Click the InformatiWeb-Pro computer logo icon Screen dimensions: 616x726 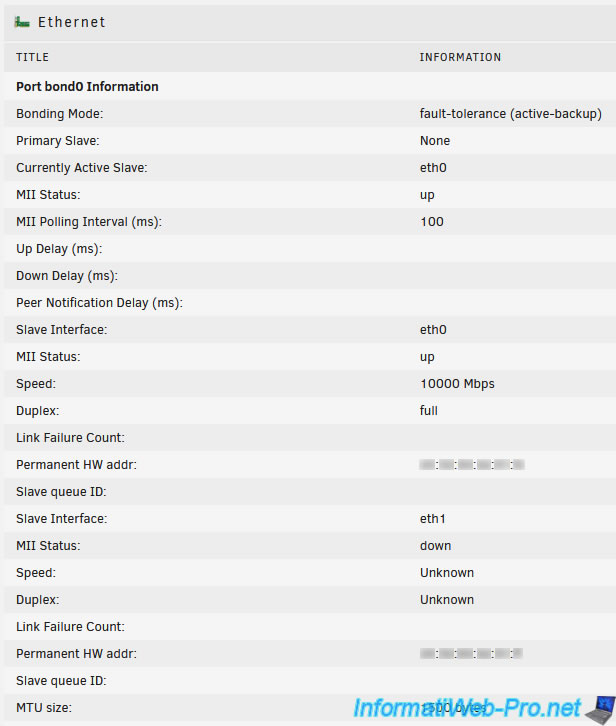pyautogui.click(x=600, y=709)
